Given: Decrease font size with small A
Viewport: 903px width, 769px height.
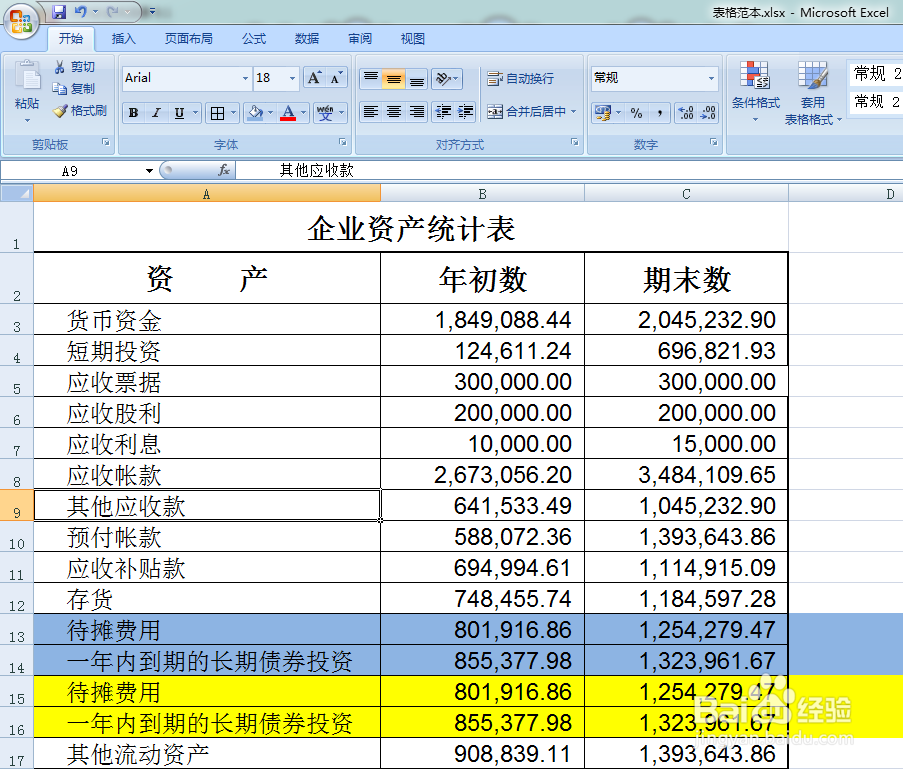Looking at the screenshot, I should pyautogui.click(x=336, y=78).
